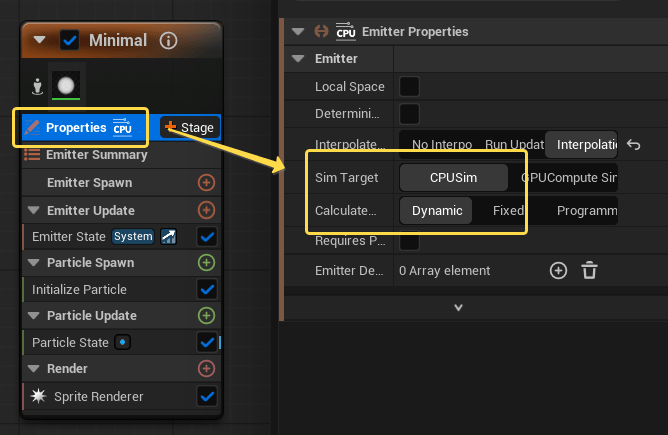The image size is (668, 435).
Task: Click the blue dot icon beside Particle State
Action: [x=123, y=342]
